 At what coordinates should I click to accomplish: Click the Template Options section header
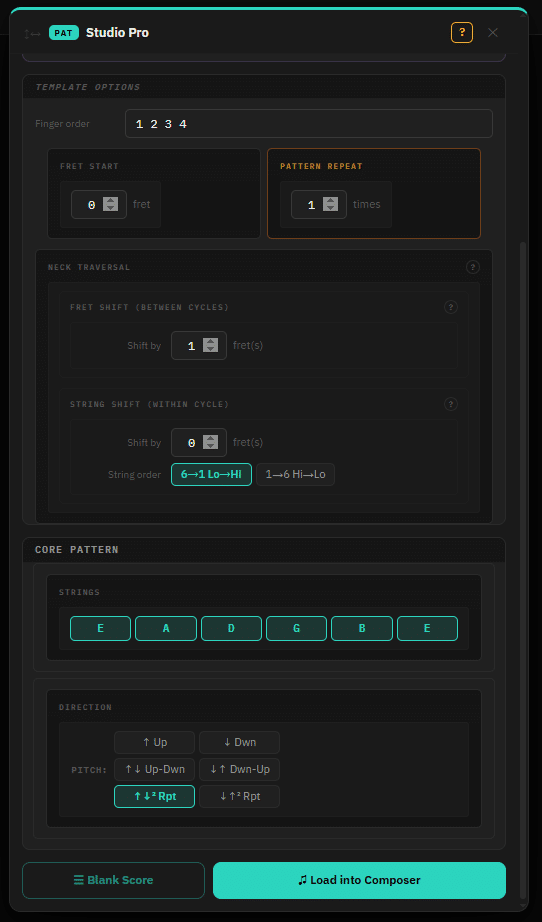click(x=264, y=87)
